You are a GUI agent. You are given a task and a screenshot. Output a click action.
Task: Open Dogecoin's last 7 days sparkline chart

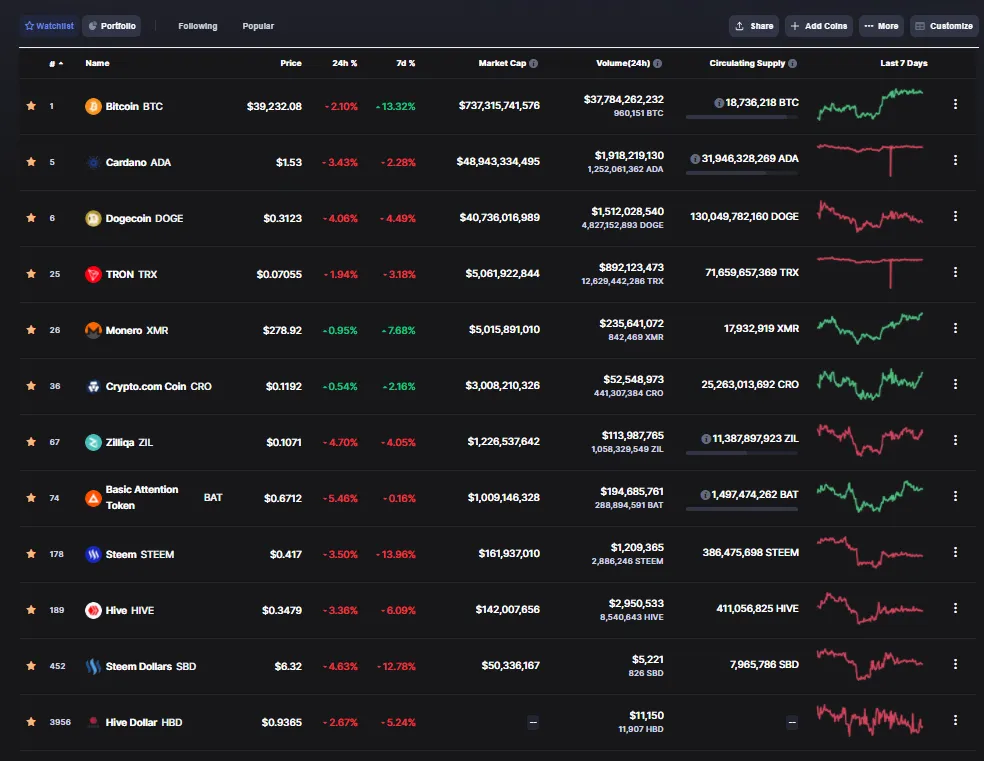click(x=870, y=216)
